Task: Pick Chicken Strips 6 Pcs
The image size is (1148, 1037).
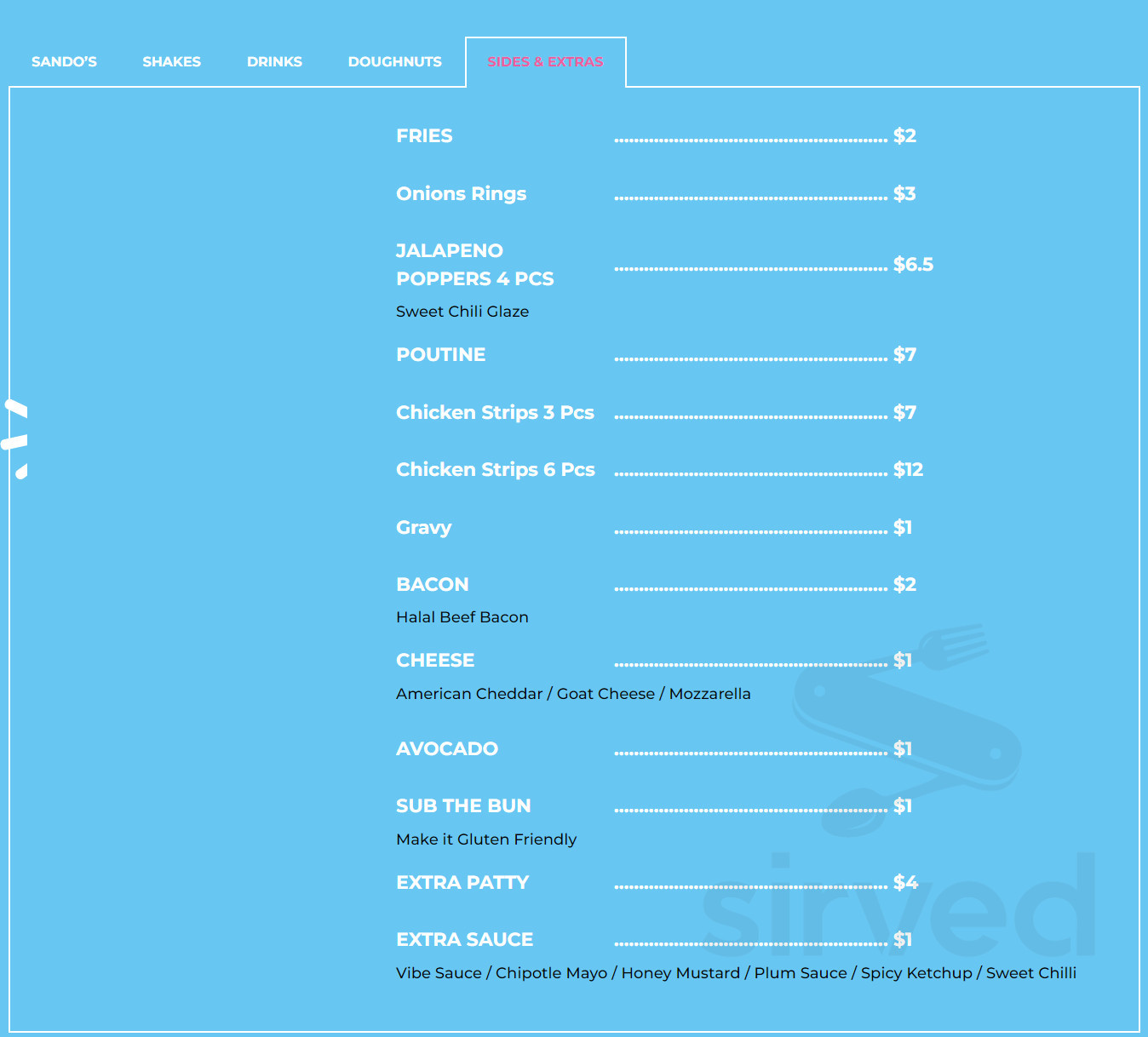Action: tap(495, 470)
